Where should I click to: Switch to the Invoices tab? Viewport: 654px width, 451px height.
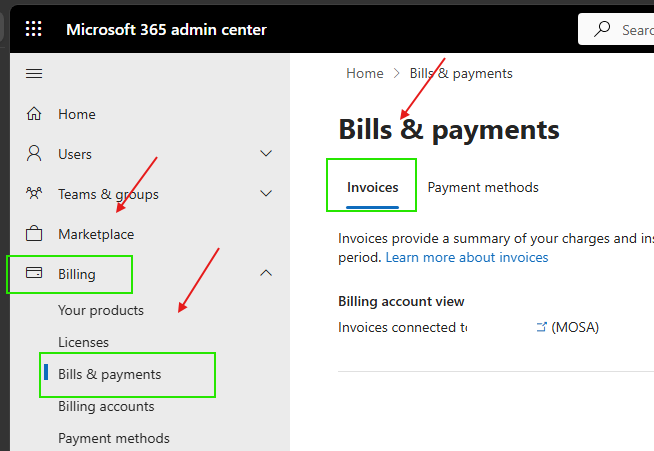(x=372, y=187)
